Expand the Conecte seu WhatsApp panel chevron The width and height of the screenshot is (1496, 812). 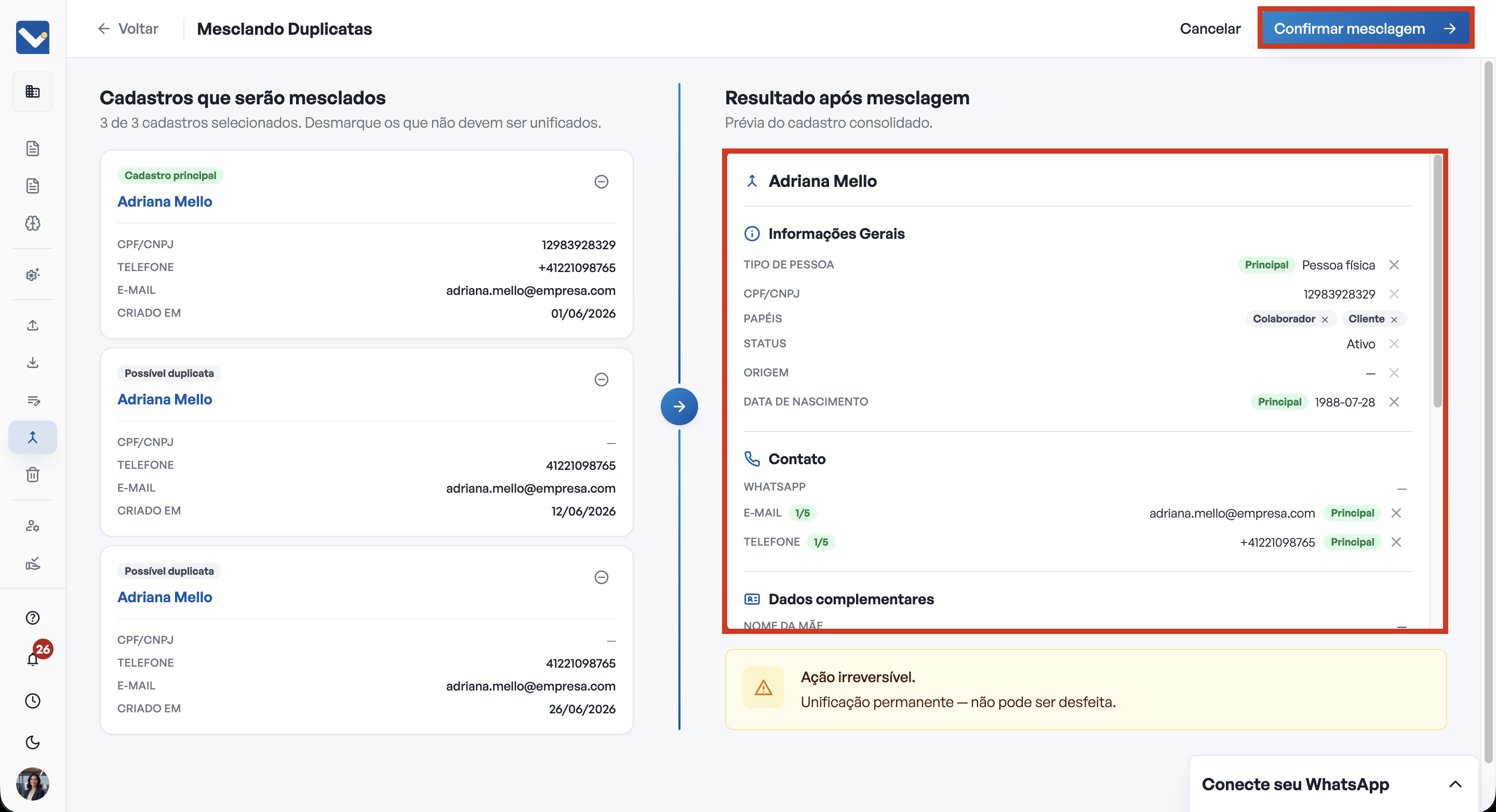point(1455,784)
